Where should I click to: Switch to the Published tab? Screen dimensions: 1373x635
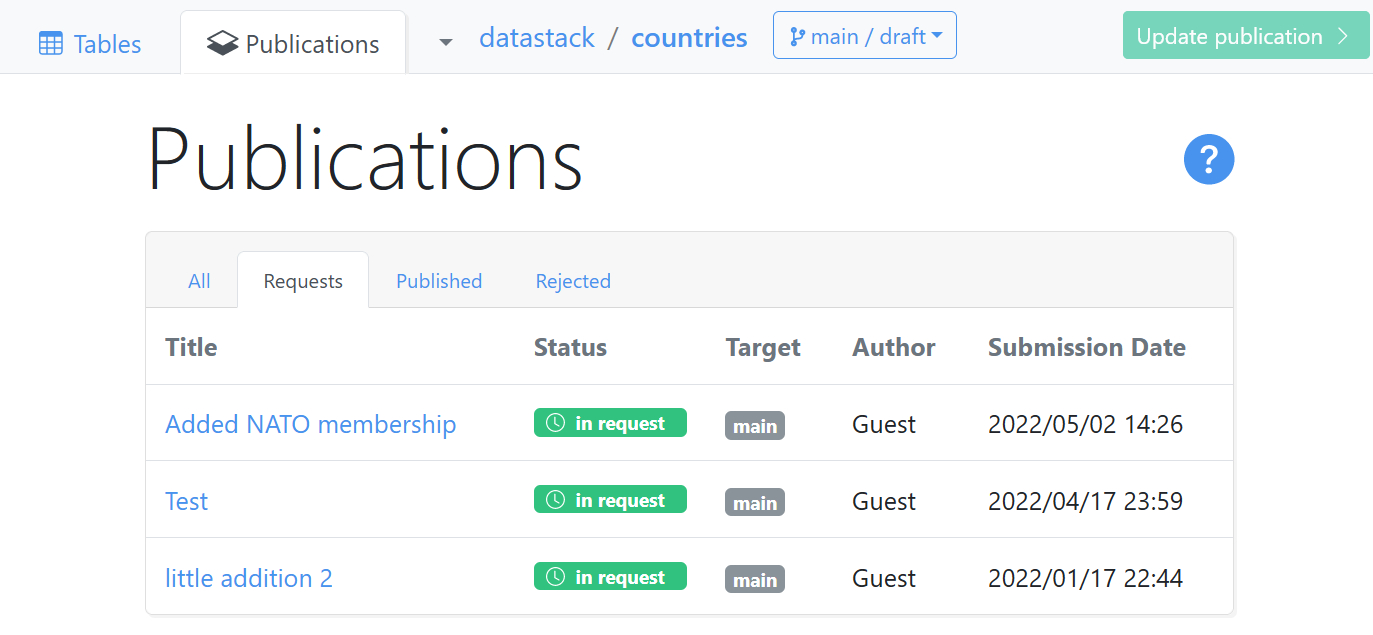click(x=439, y=281)
